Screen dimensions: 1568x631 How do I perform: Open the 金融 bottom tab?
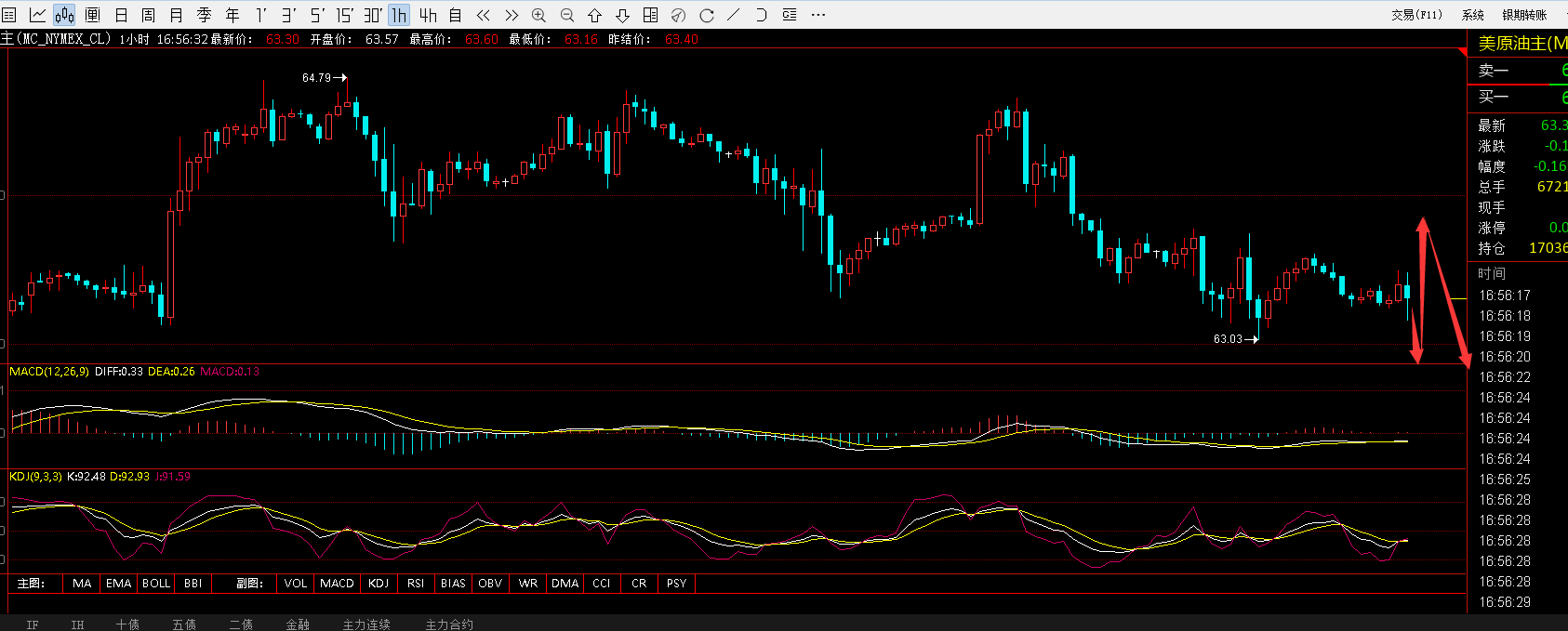pyautogui.click(x=298, y=624)
